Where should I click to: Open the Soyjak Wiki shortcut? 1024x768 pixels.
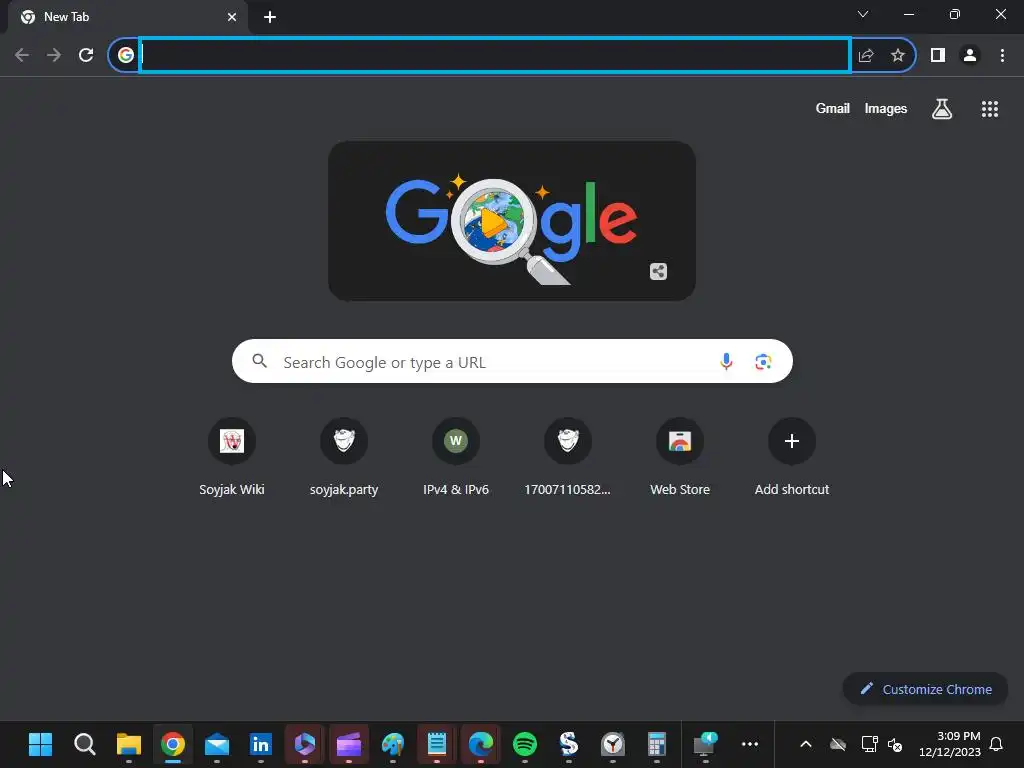pyautogui.click(x=232, y=458)
